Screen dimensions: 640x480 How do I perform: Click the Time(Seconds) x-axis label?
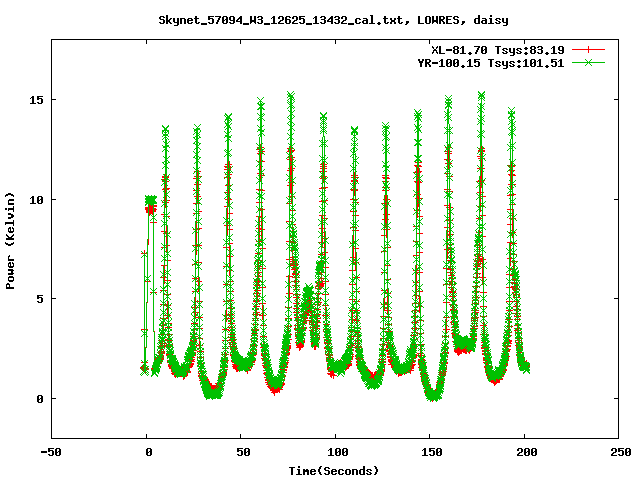[x=334, y=471]
